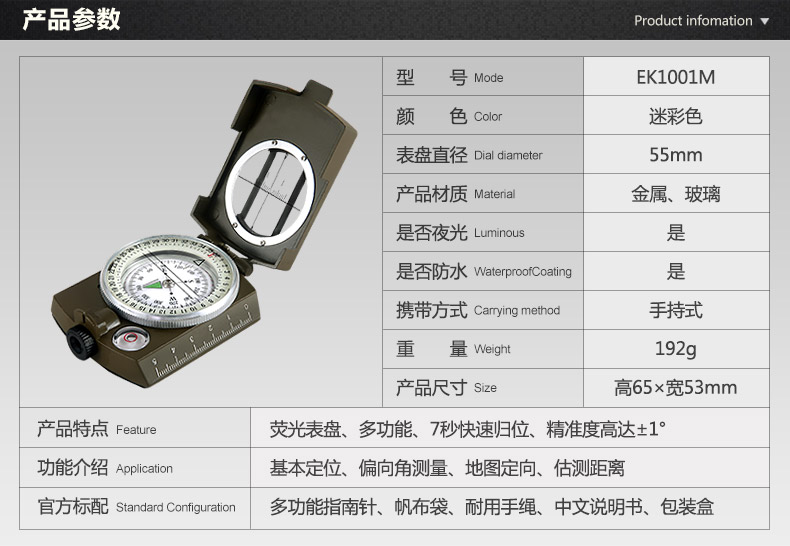Click the 金属、玻璃 material cell
Image resolution: width=790 pixels, height=546 pixels.
pyautogui.click(x=676, y=194)
